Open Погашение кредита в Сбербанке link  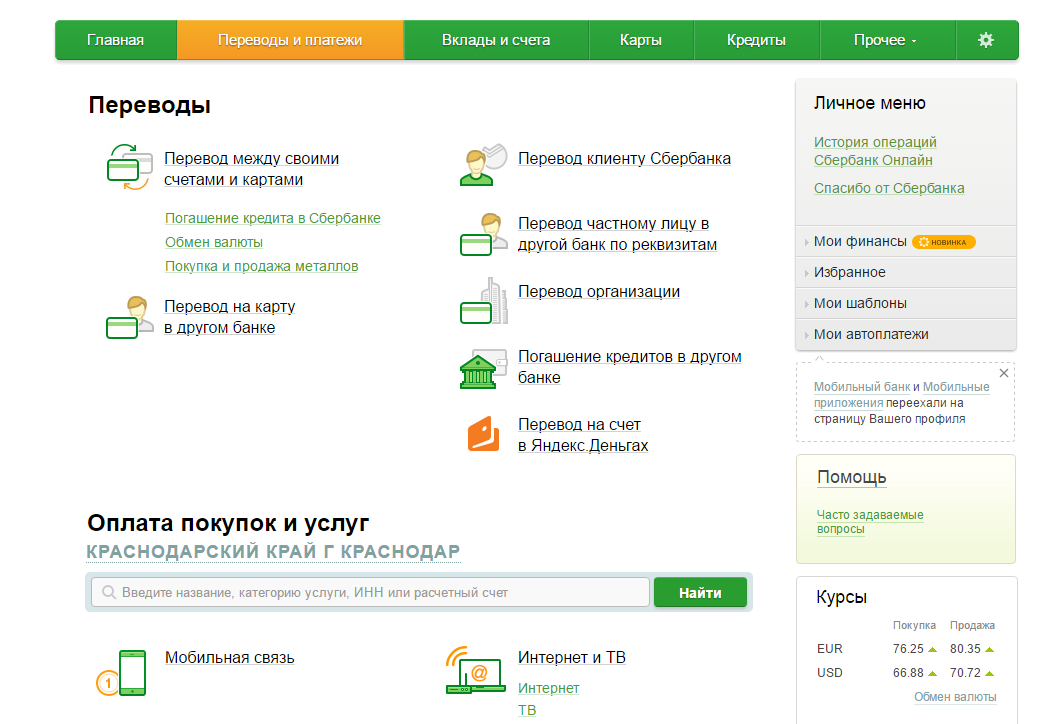tap(273, 218)
